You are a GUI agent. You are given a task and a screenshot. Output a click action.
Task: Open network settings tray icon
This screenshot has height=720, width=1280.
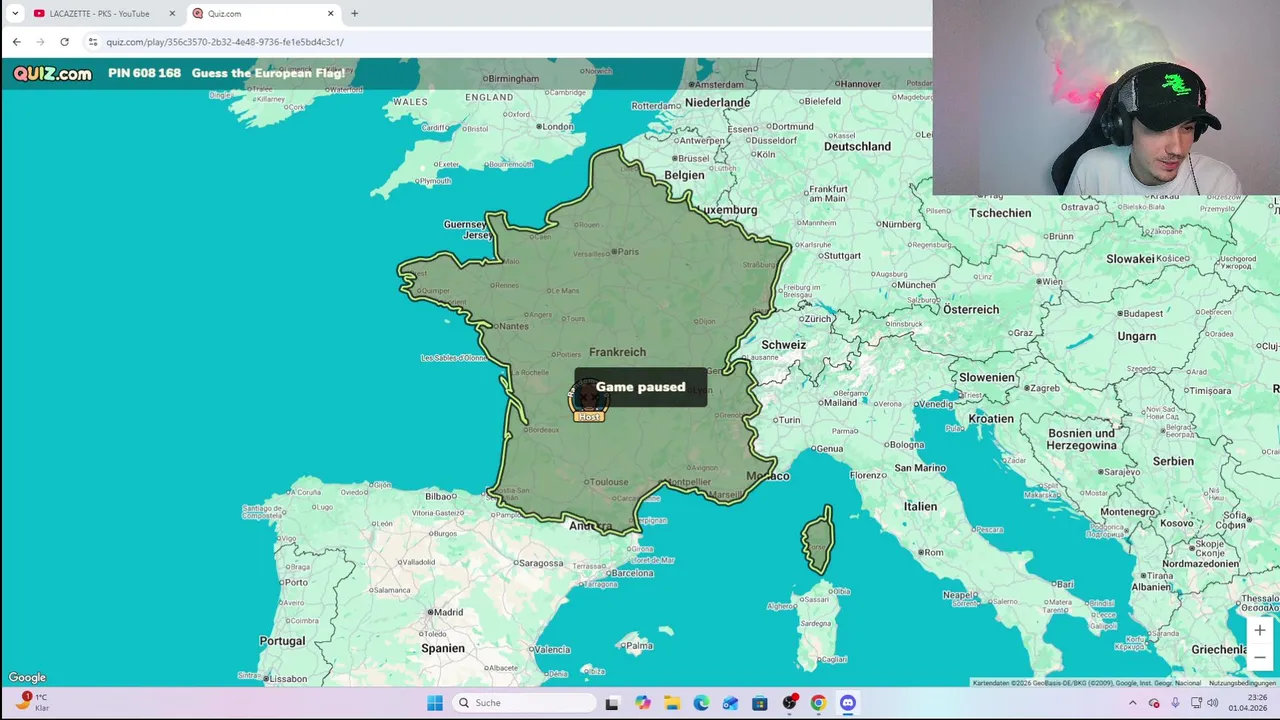[1196, 703]
